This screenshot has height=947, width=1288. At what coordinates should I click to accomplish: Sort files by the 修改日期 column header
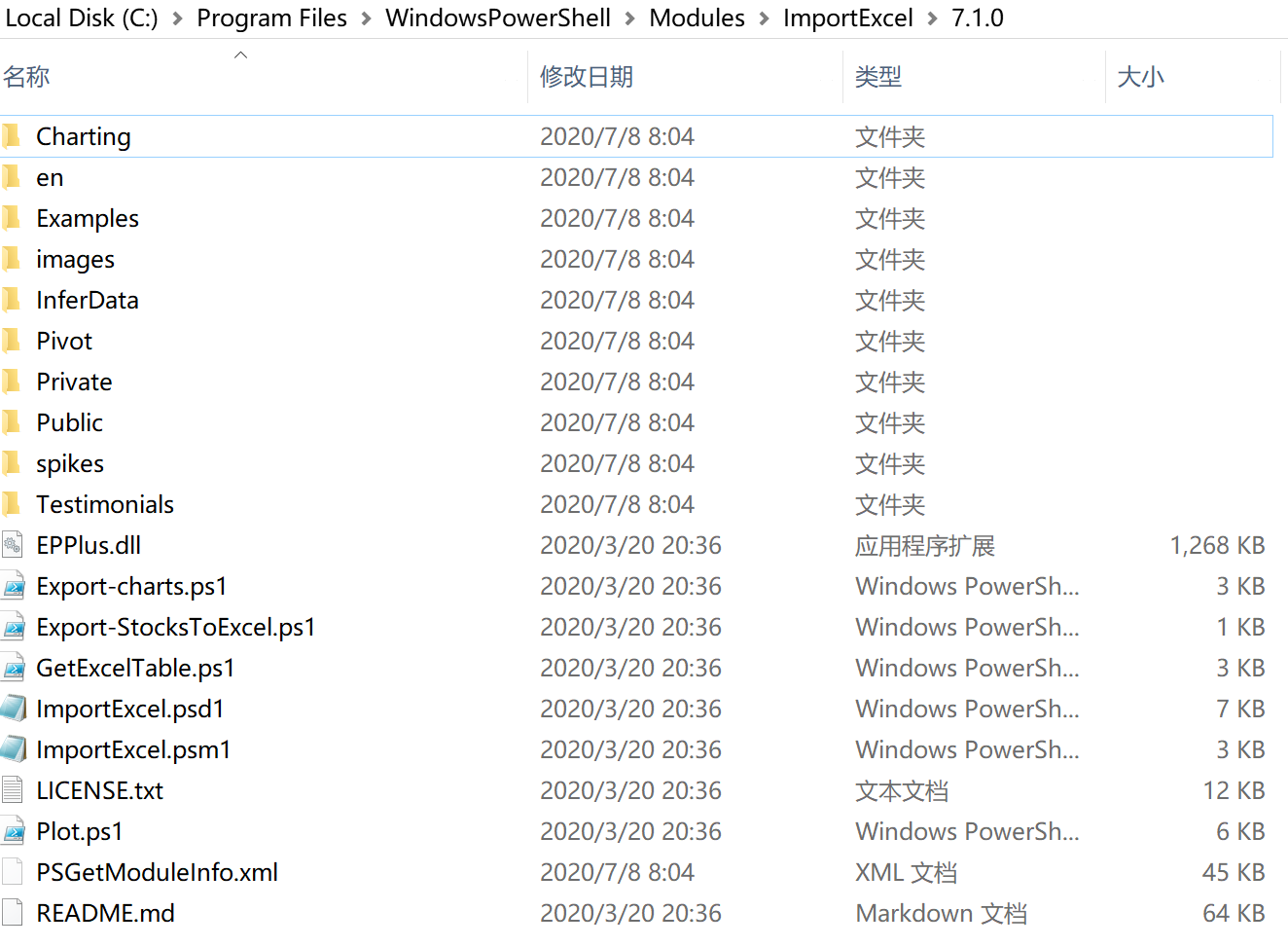point(588,77)
